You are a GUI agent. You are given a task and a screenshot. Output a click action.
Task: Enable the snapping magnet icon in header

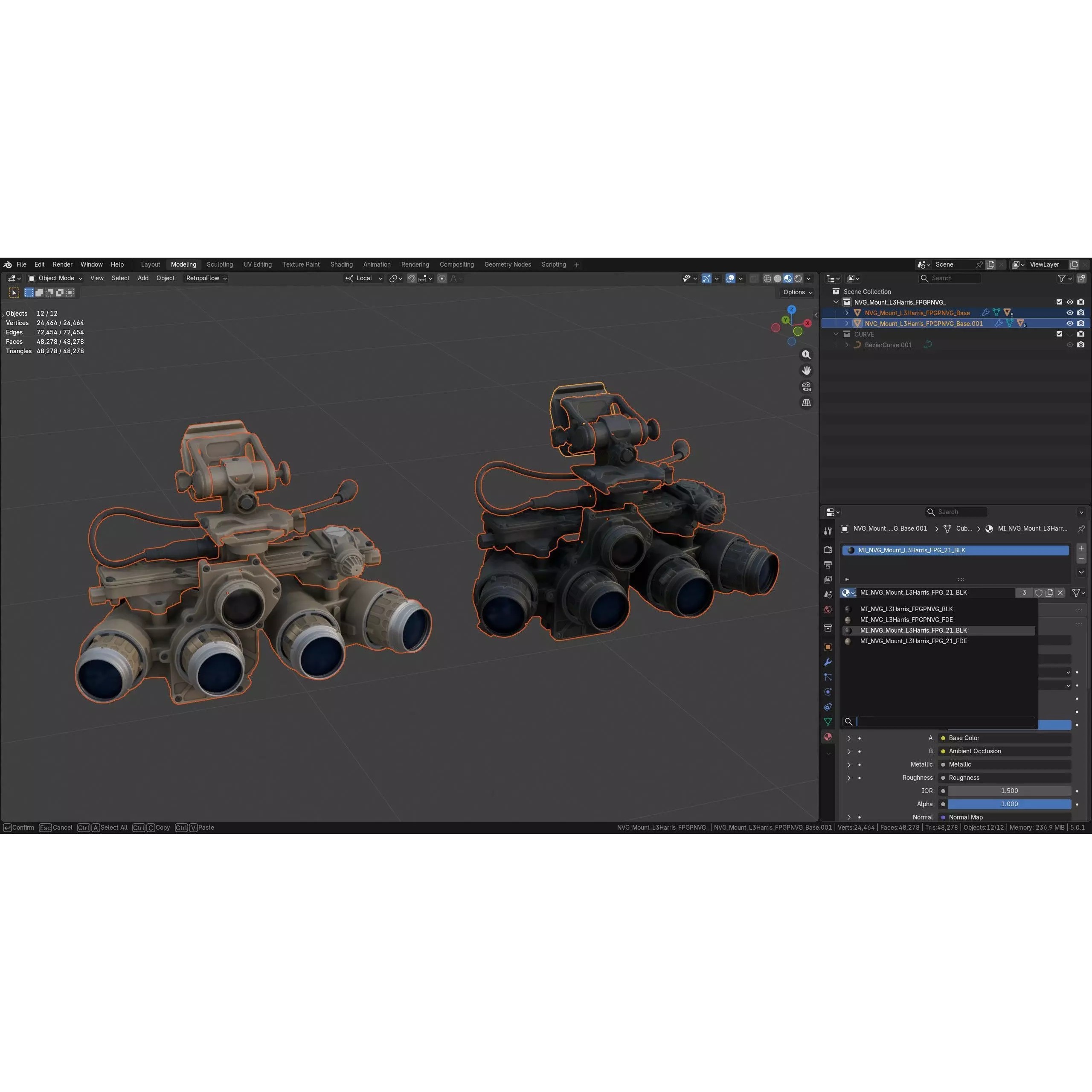(412, 278)
